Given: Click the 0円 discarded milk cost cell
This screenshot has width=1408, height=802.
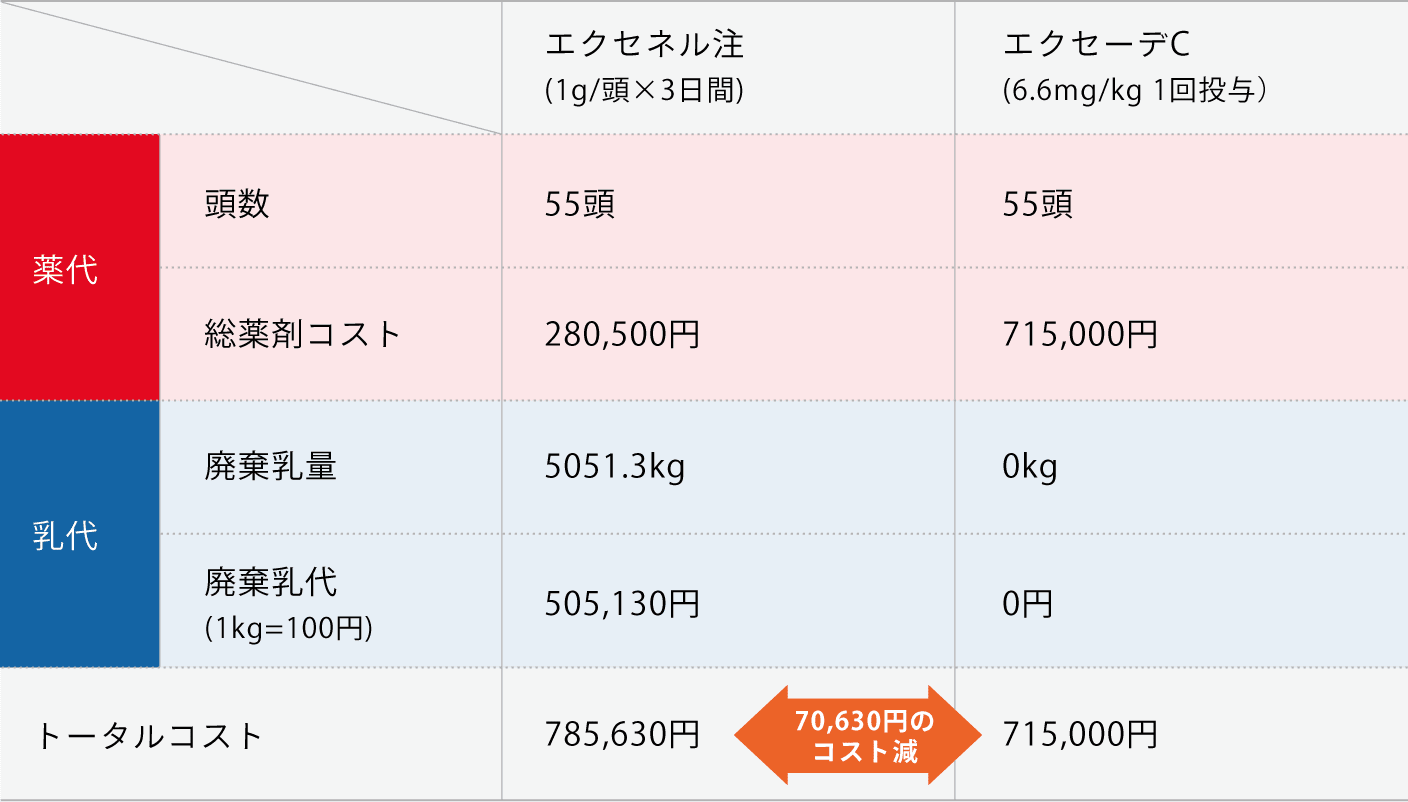Looking at the screenshot, I should 1028,603.
